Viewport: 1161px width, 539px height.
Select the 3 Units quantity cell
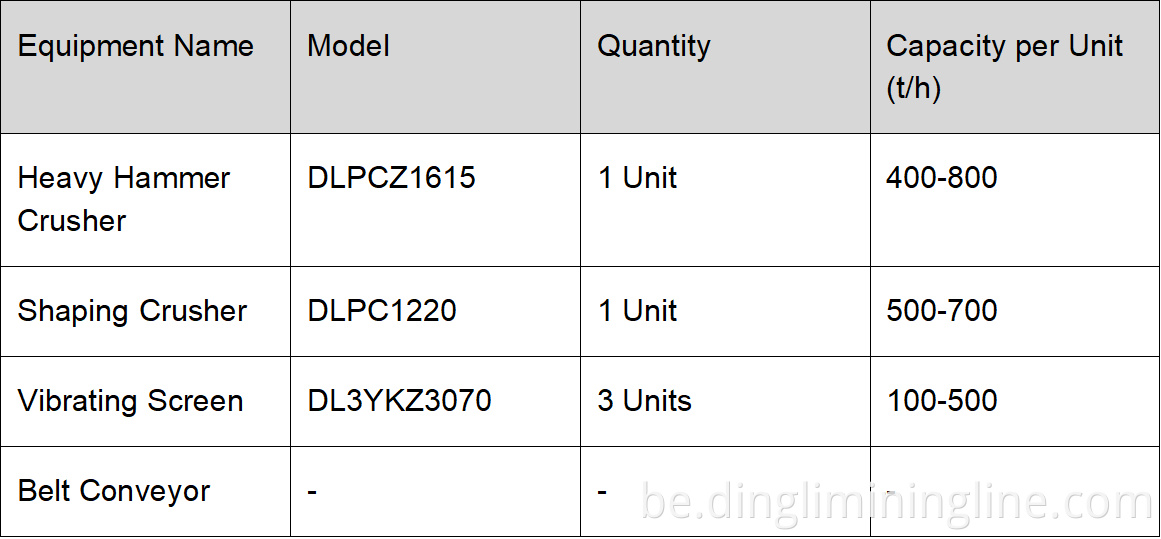click(x=644, y=401)
